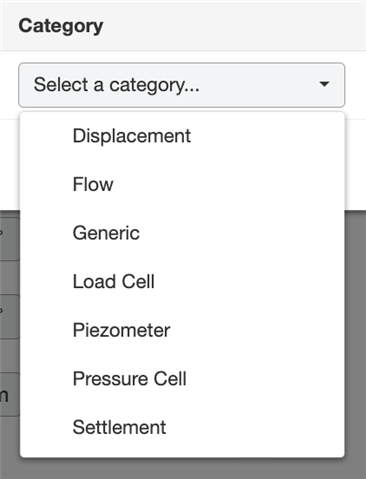Dismiss the list via gray backdrop below menu
Viewport: 366px width, 479px height.
pos(183,469)
